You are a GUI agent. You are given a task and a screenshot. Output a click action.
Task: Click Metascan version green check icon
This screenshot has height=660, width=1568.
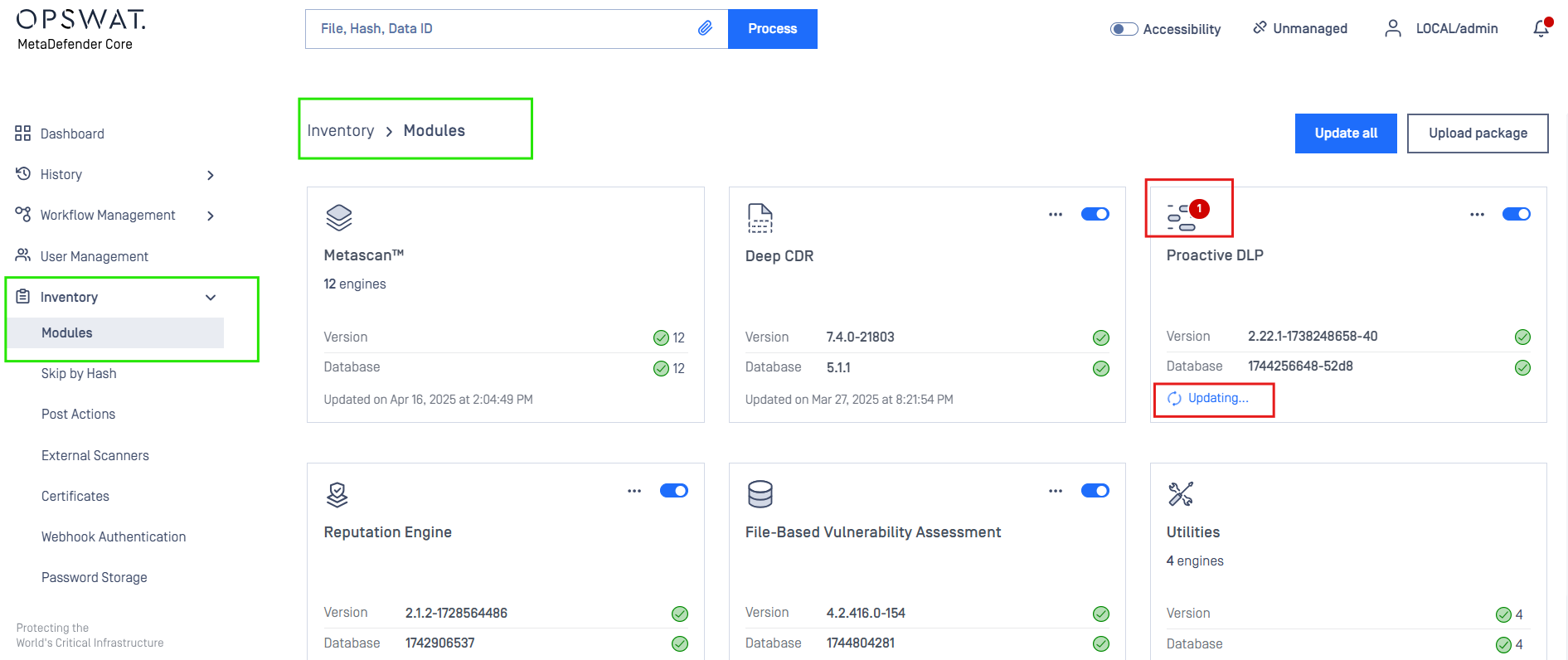(x=661, y=337)
